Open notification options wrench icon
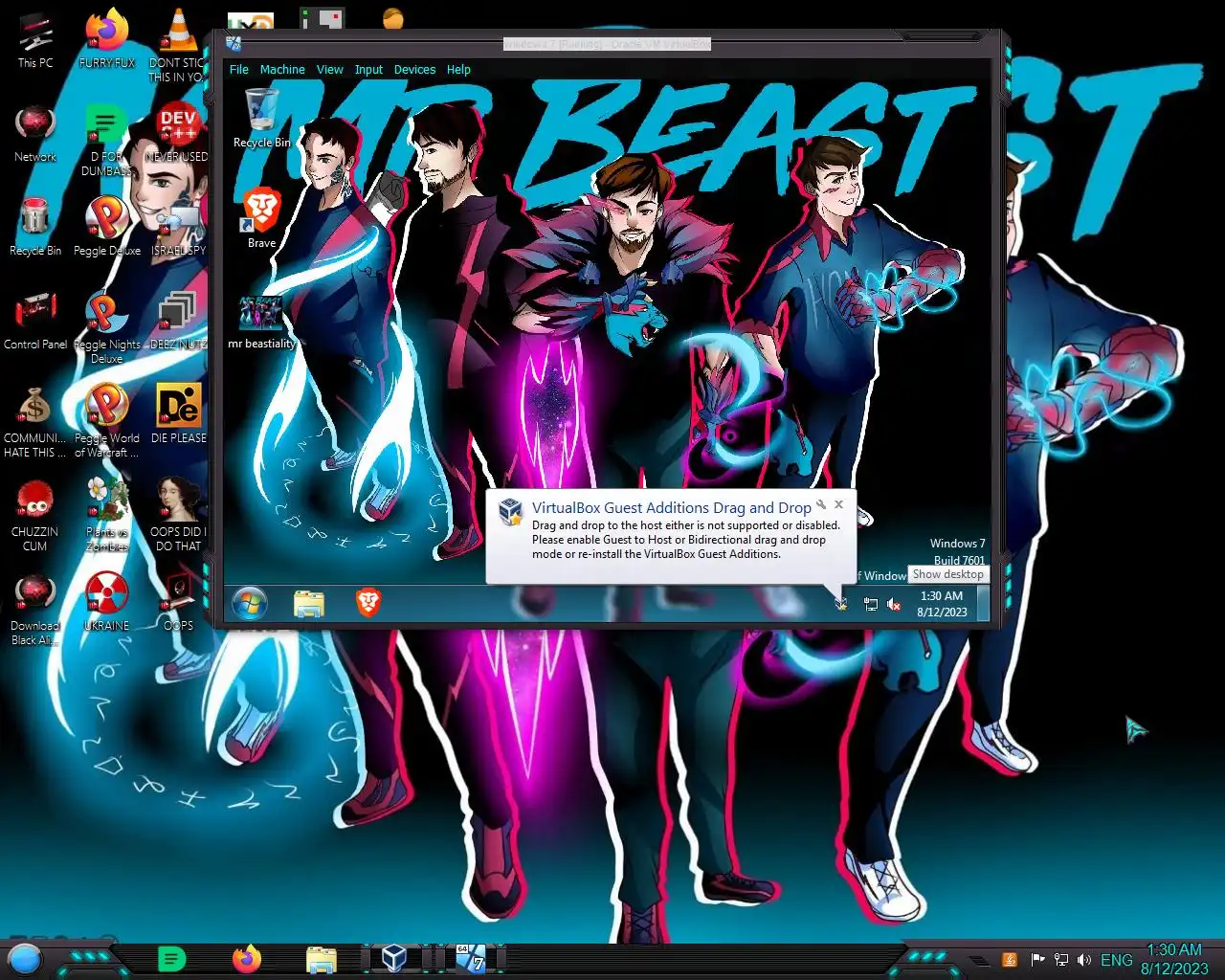1225x980 pixels. pos(821,504)
